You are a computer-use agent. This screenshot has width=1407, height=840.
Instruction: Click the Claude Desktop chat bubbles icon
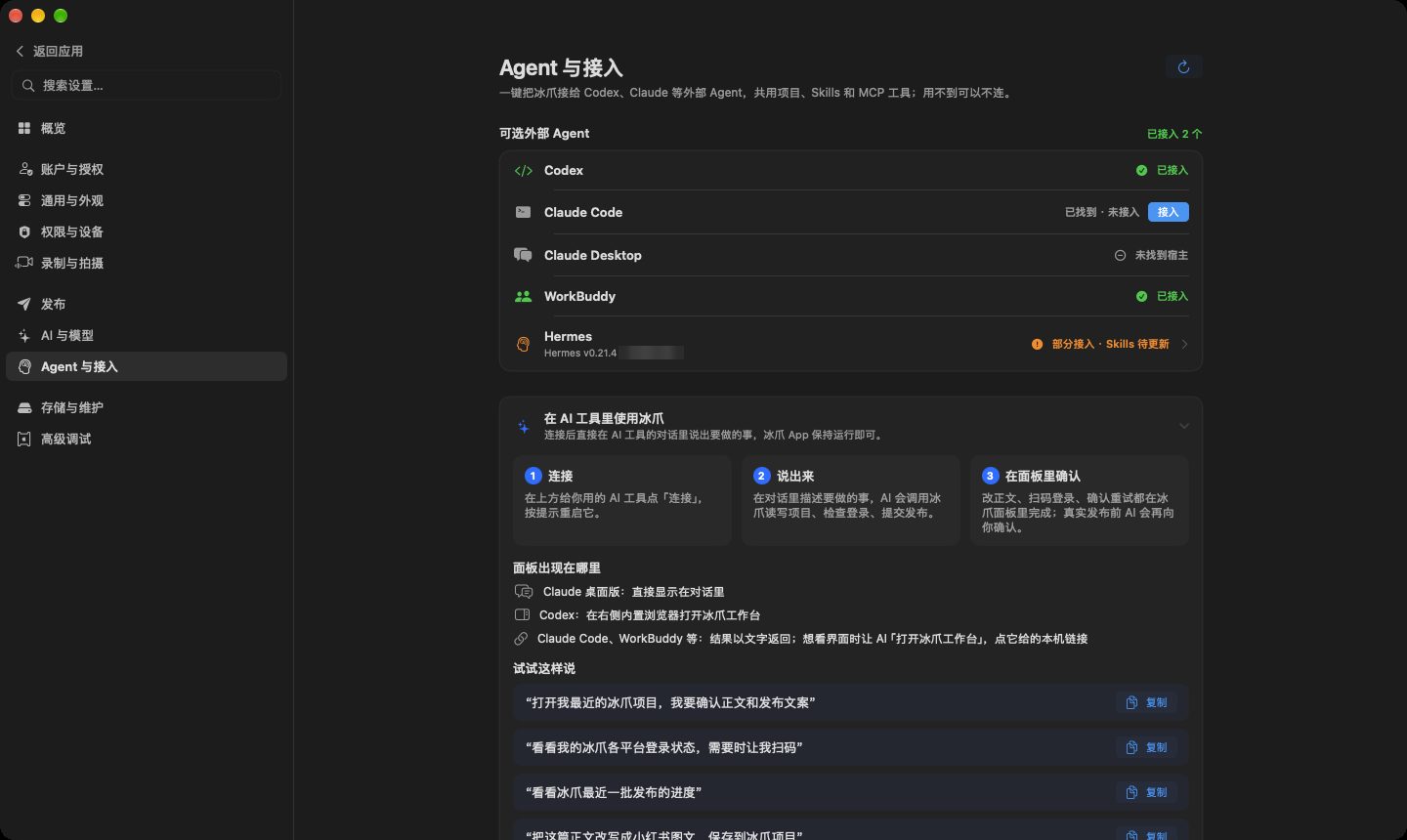524,255
